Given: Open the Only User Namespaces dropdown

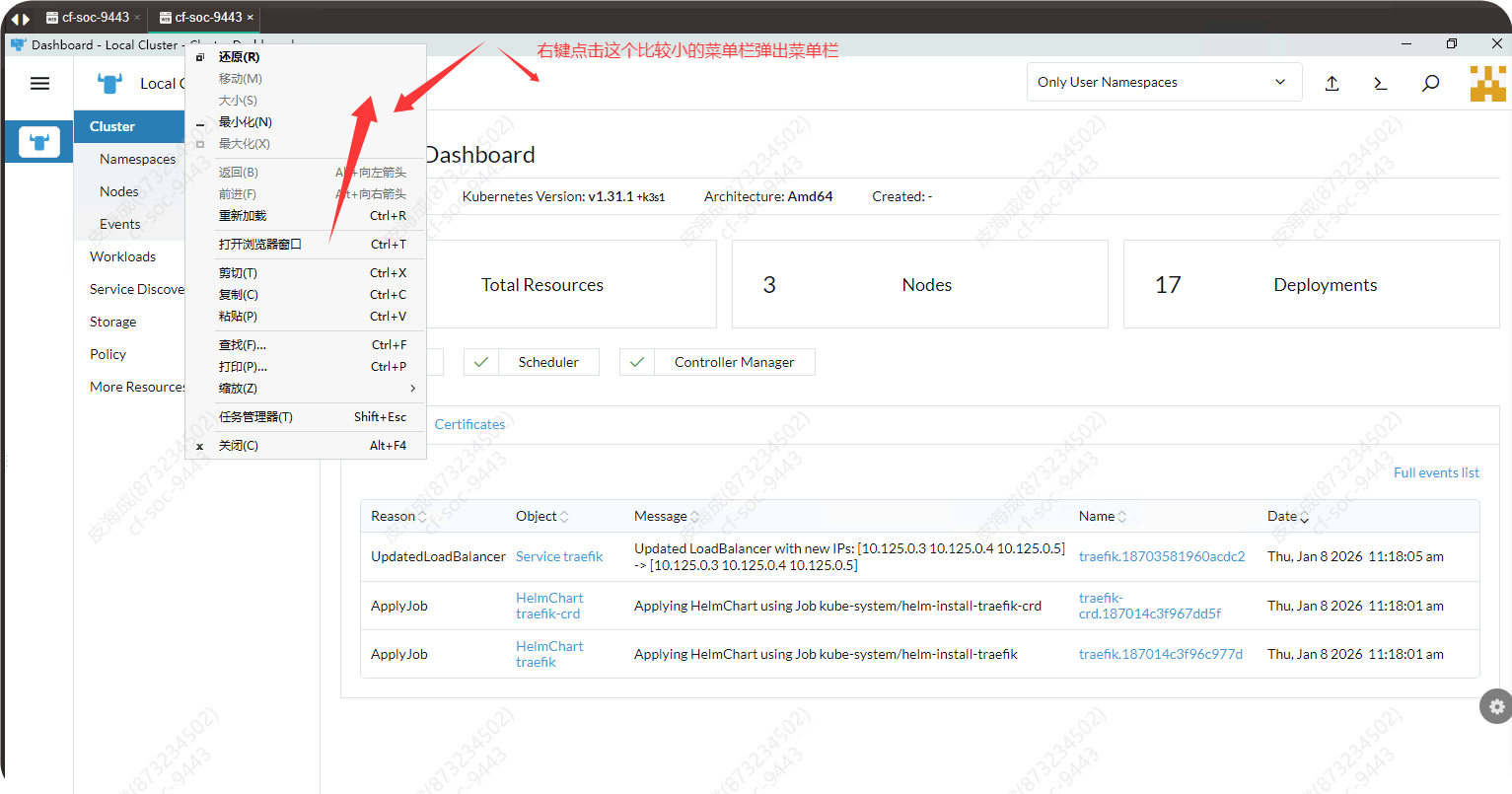Looking at the screenshot, I should tap(1164, 82).
